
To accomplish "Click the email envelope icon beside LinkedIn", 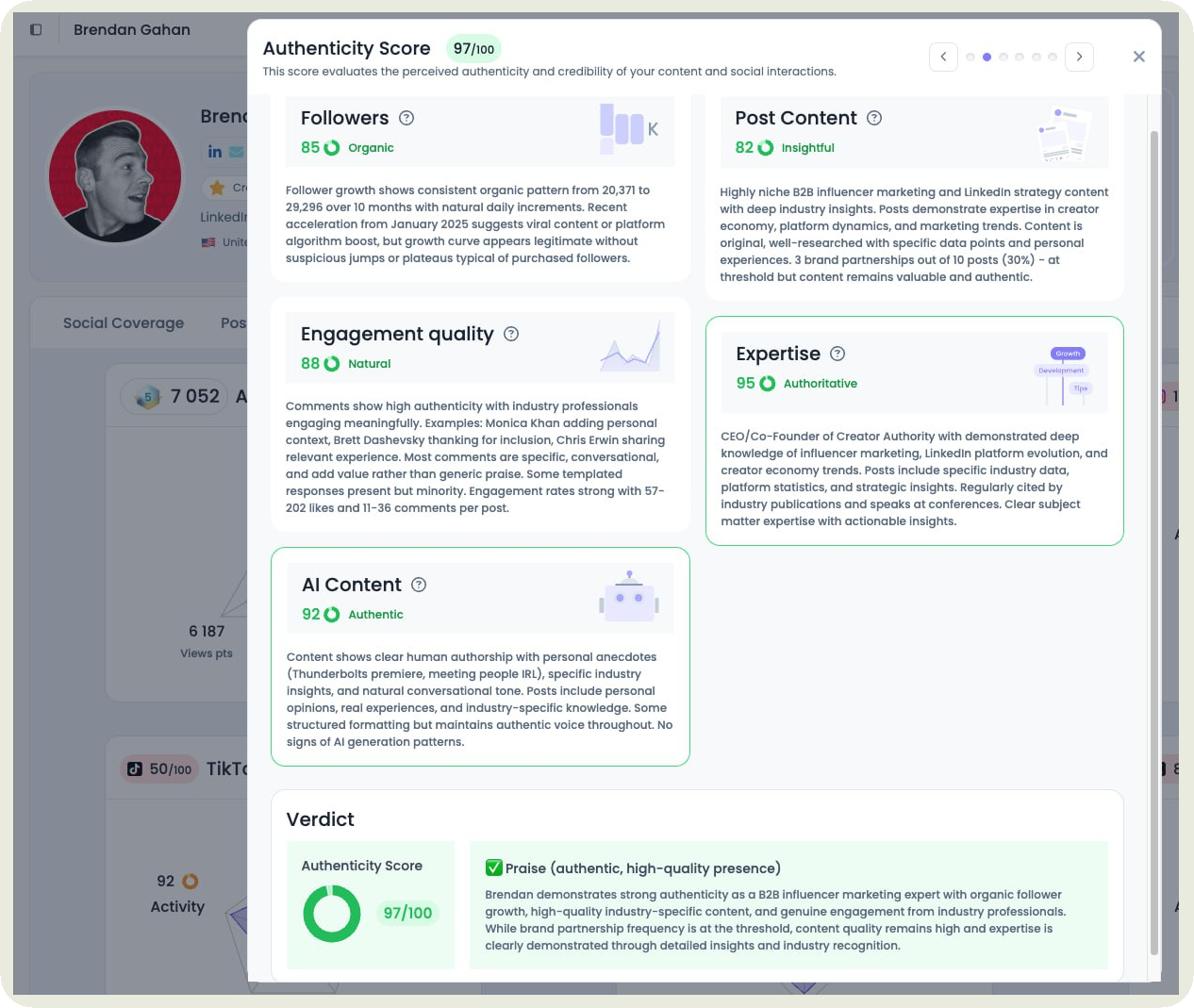I will (234, 151).
